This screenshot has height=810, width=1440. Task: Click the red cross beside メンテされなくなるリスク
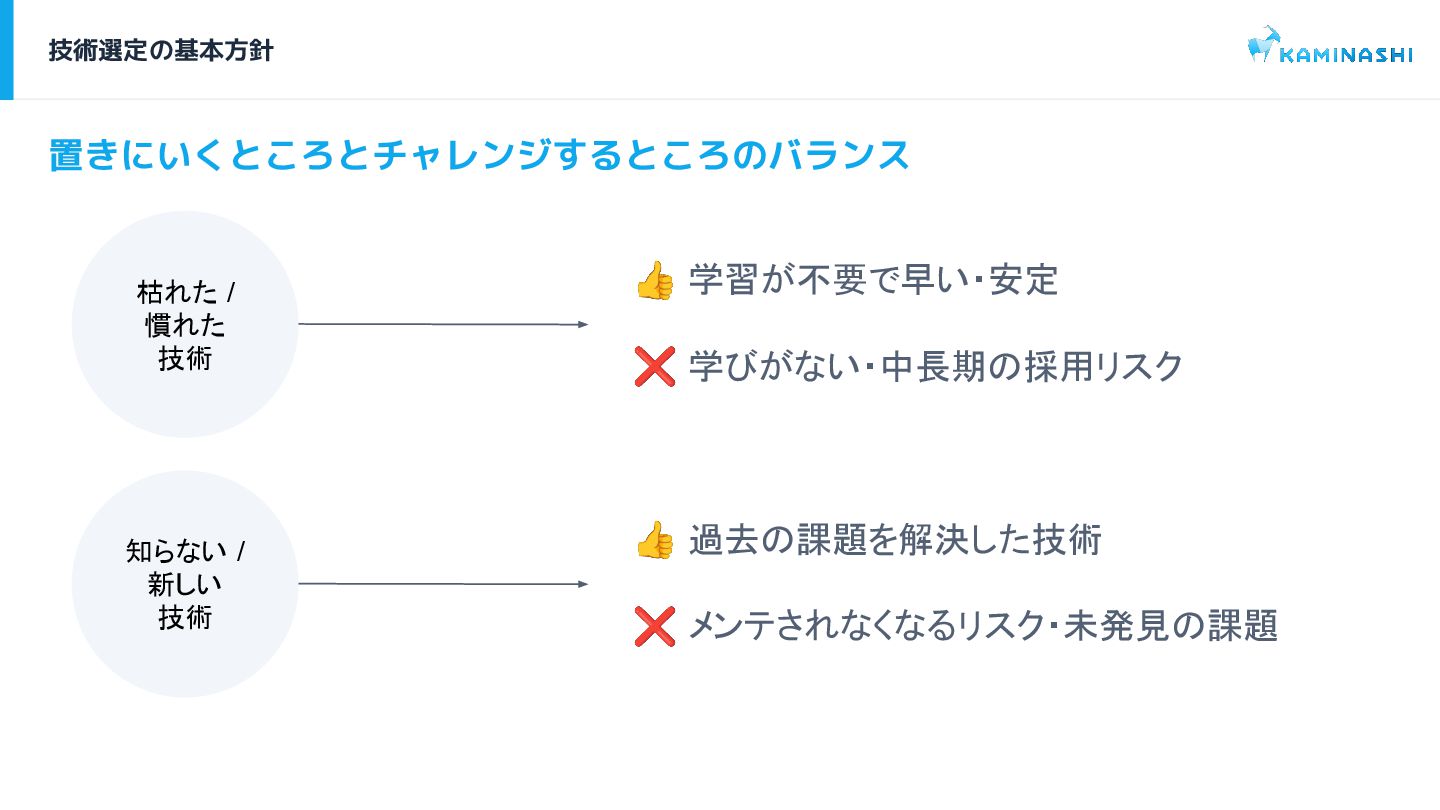point(655,627)
